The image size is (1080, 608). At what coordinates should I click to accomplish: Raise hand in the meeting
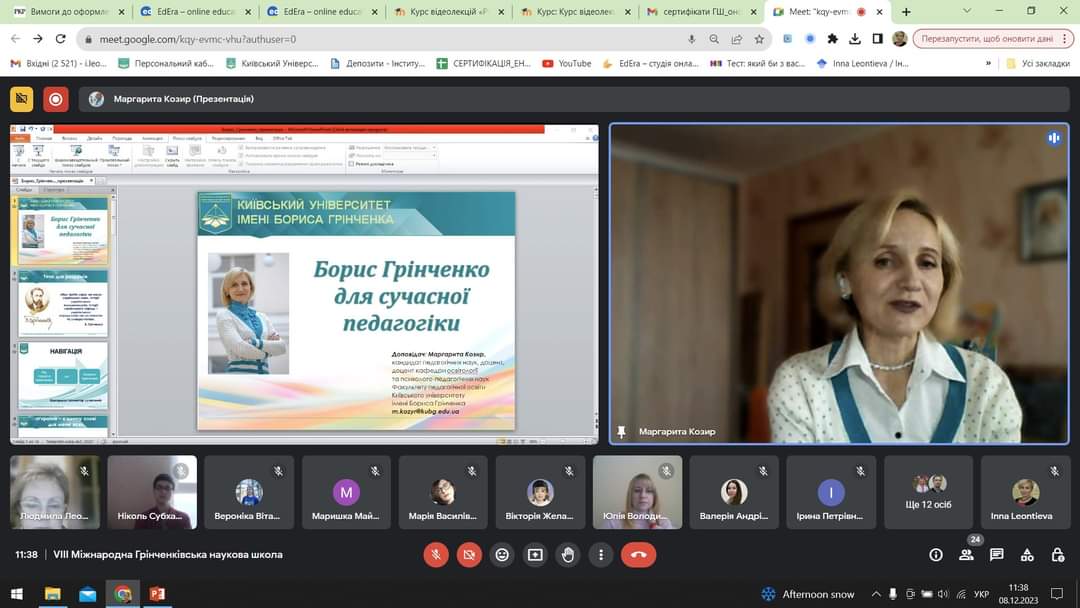tap(568, 554)
